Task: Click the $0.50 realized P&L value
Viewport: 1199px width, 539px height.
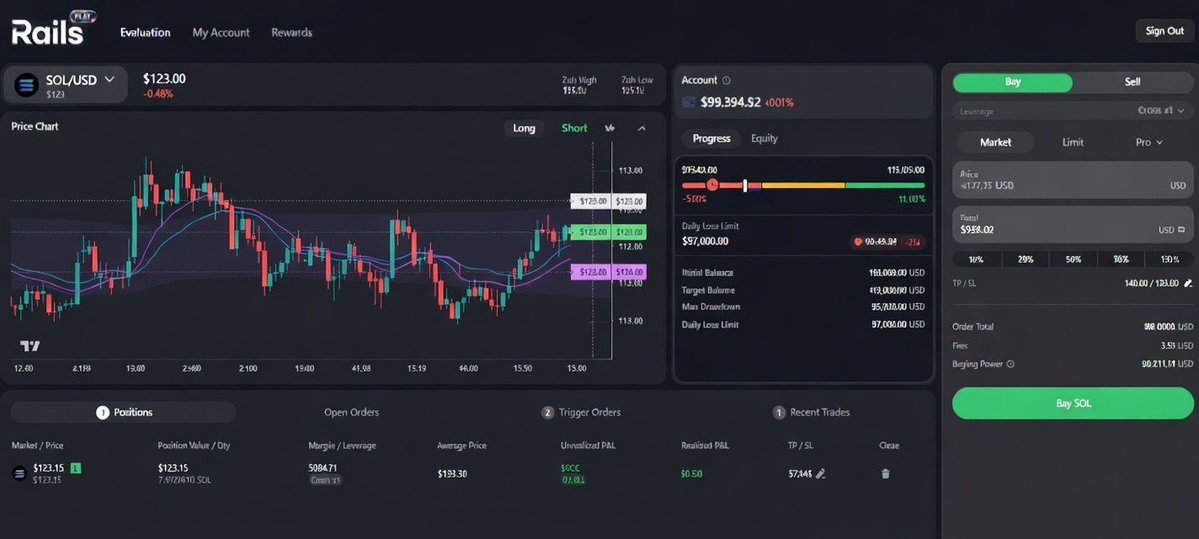Action: (x=691, y=474)
